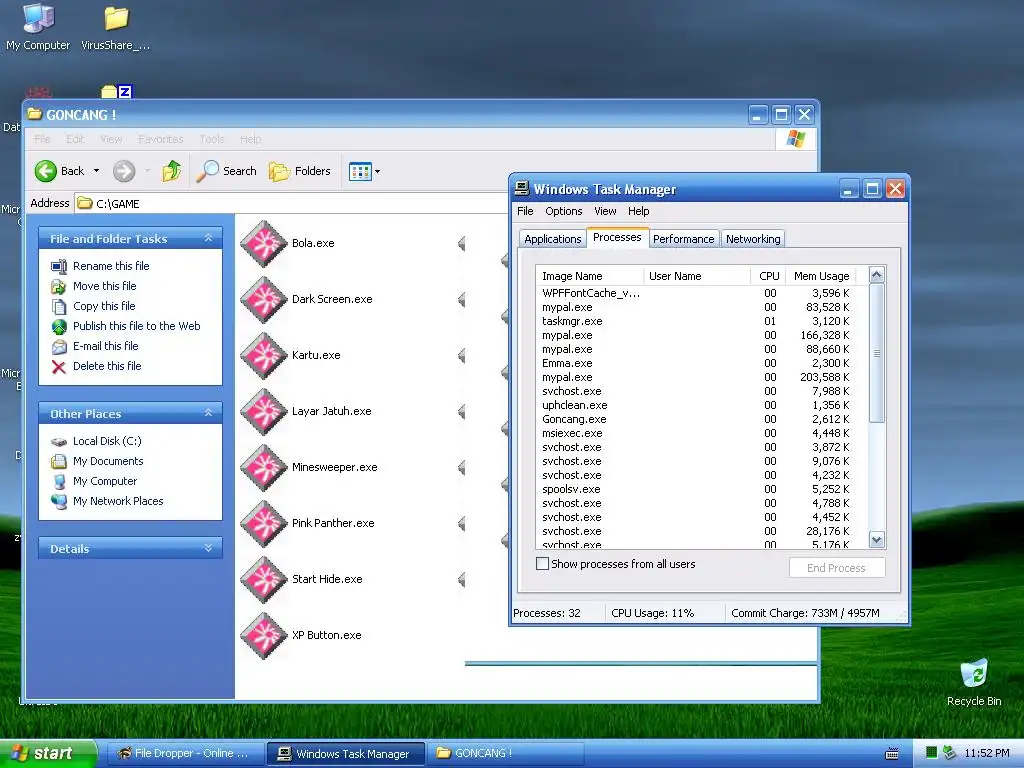Open Task Manager Options menu
The width and height of the screenshot is (1024, 768).
[x=564, y=211]
